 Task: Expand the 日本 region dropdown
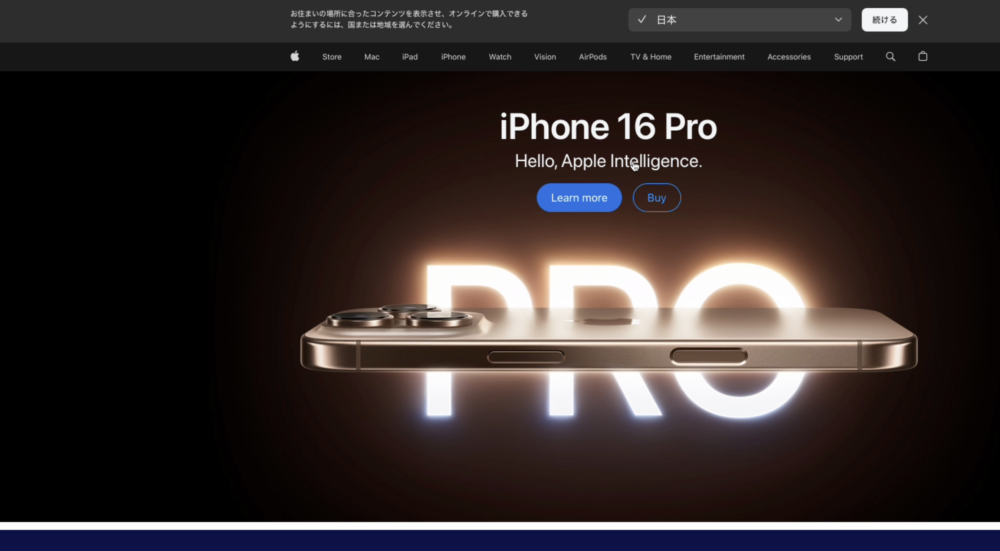(739, 20)
